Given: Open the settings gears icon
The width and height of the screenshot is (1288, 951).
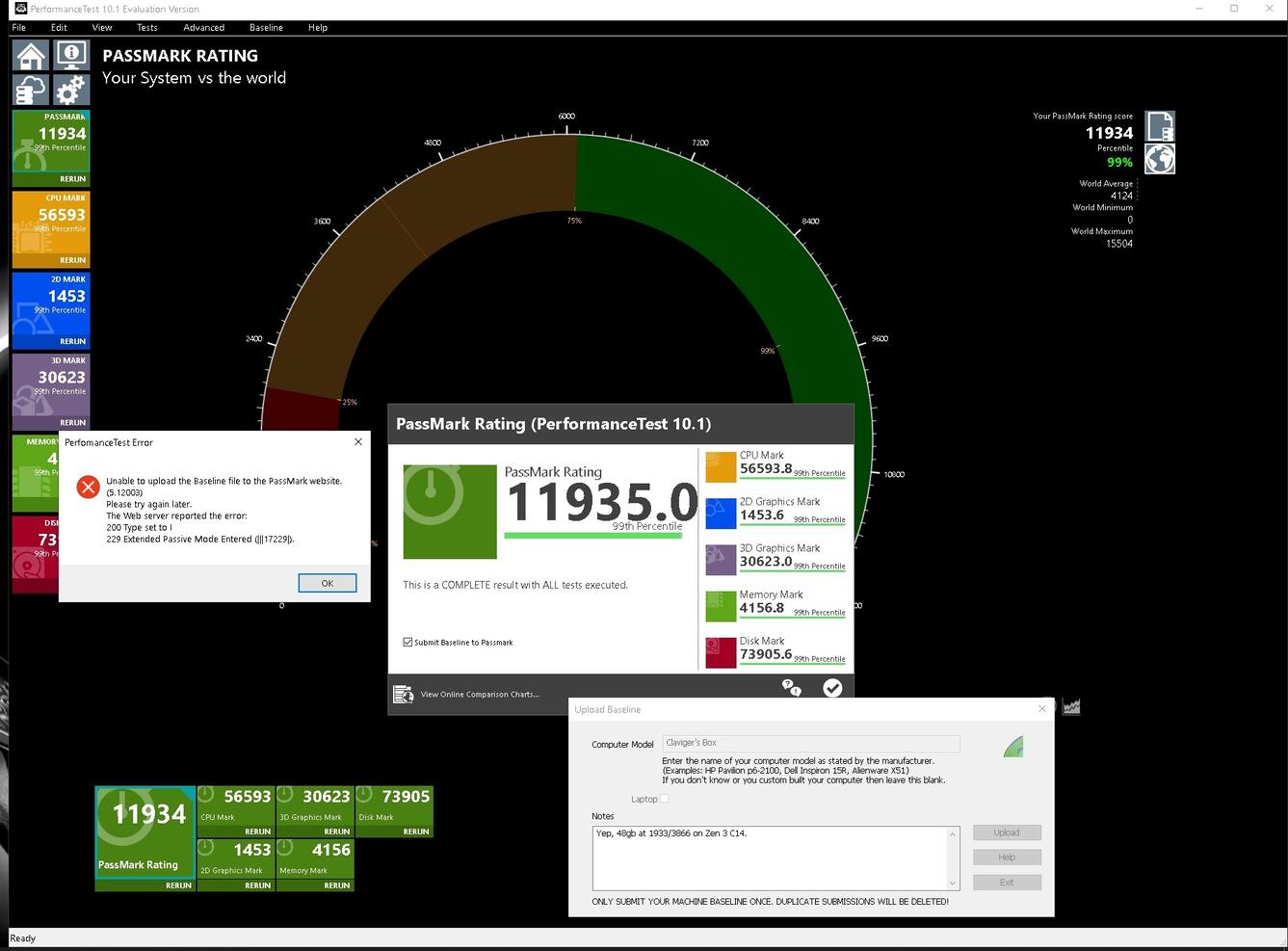Looking at the screenshot, I should click(71, 91).
